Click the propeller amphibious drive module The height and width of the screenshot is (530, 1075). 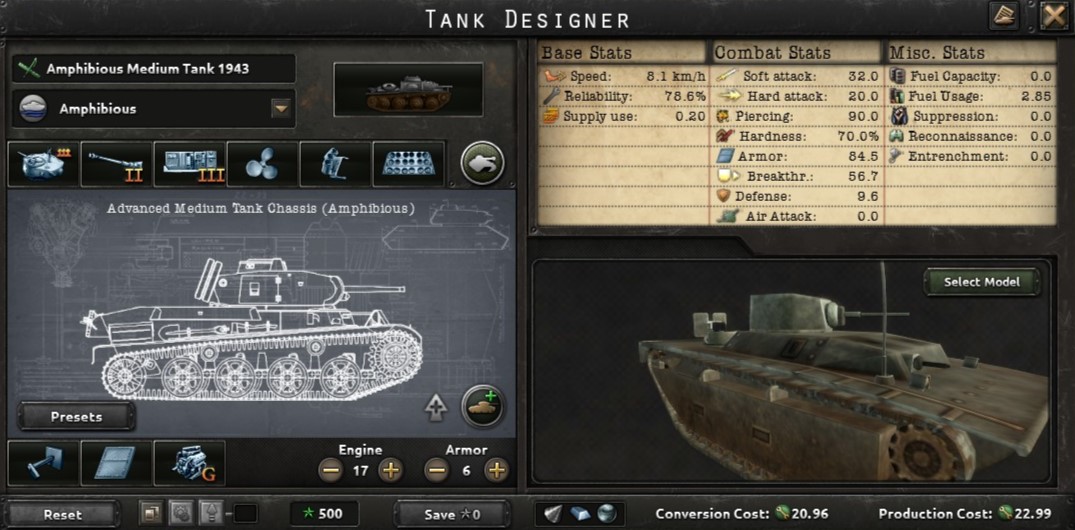(x=263, y=164)
